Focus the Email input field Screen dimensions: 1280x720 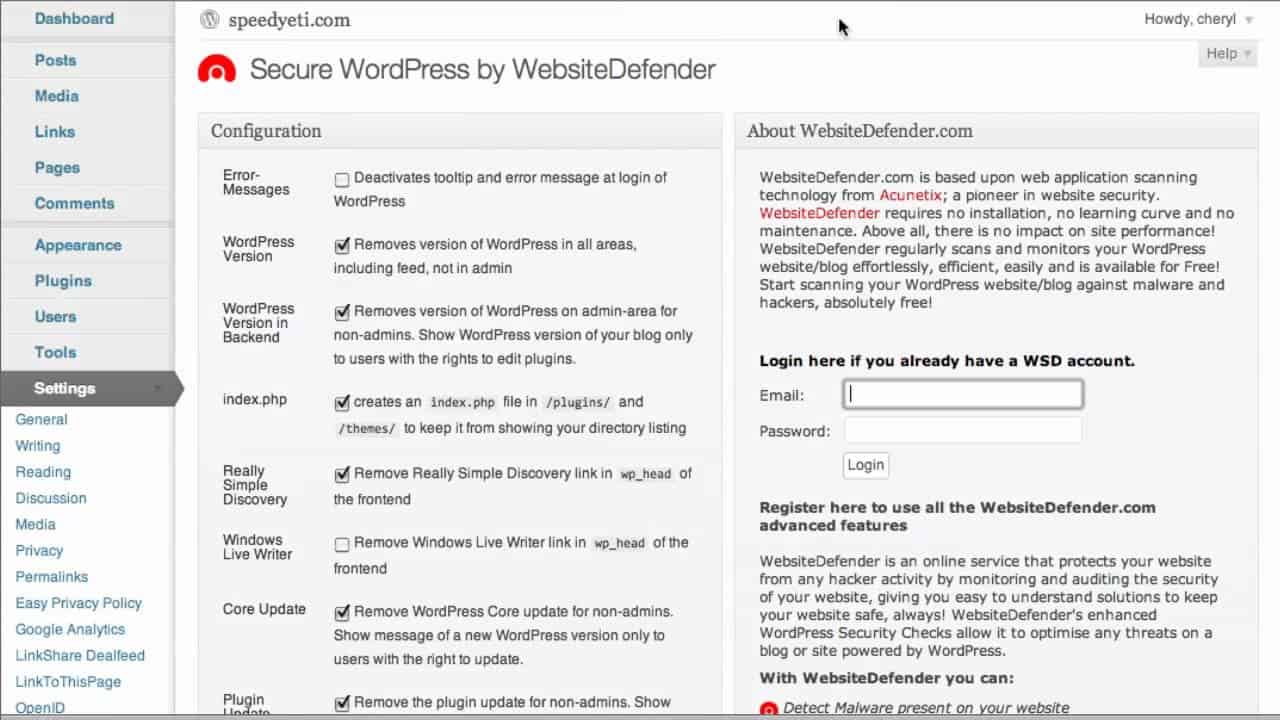tap(963, 394)
